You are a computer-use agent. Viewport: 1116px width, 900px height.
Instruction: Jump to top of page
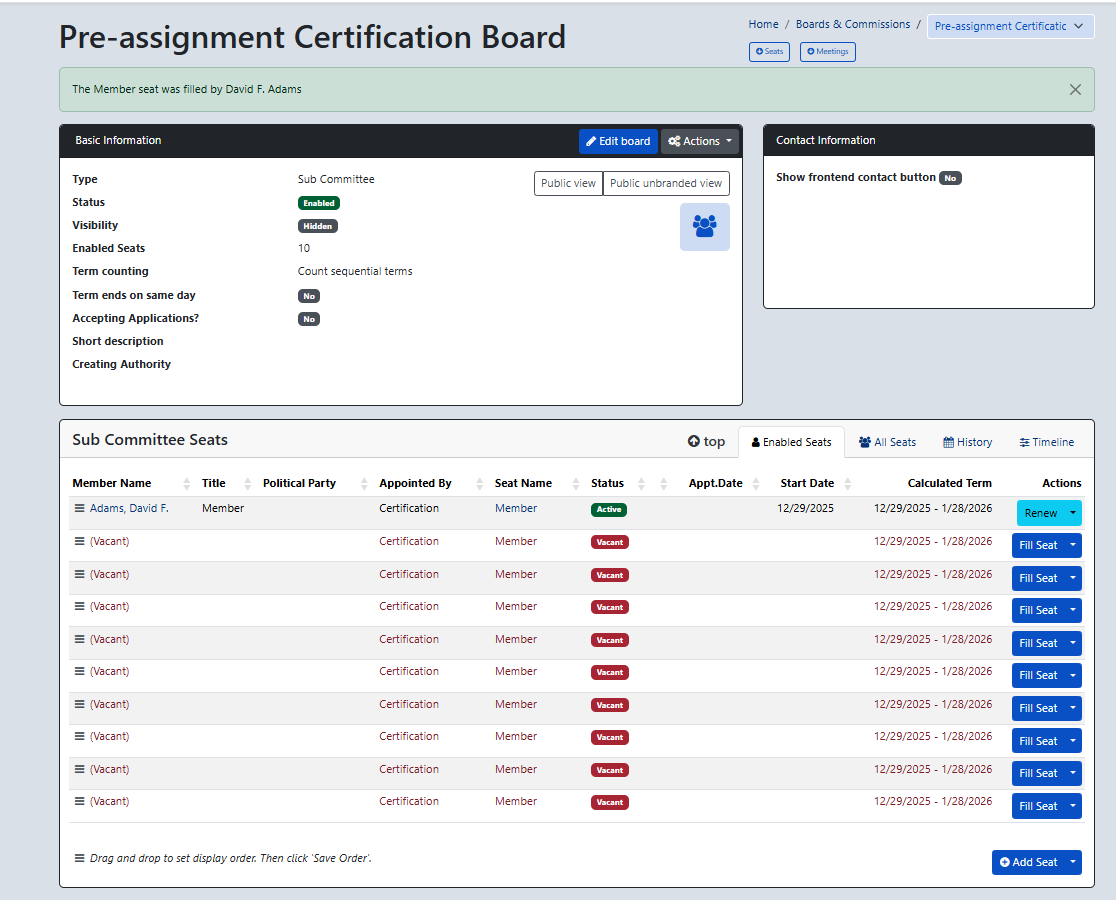click(x=706, y=441)
